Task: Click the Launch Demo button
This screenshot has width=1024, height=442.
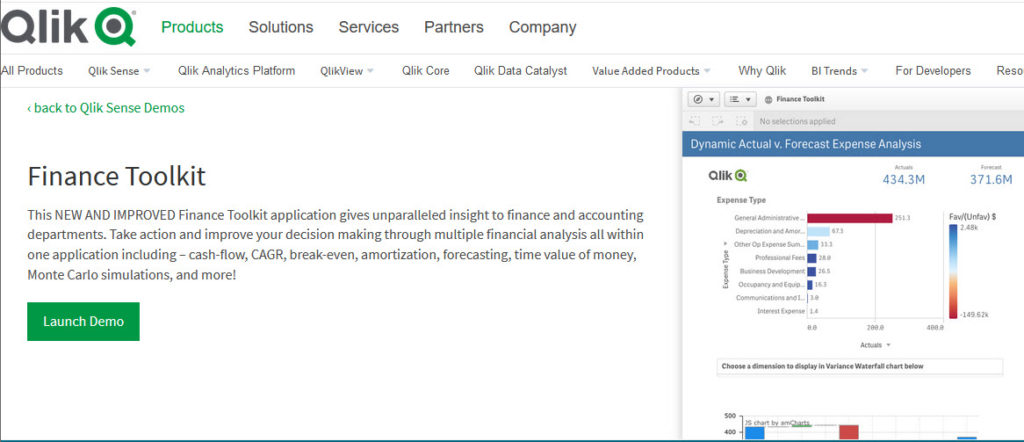Action: click(83, 321)
